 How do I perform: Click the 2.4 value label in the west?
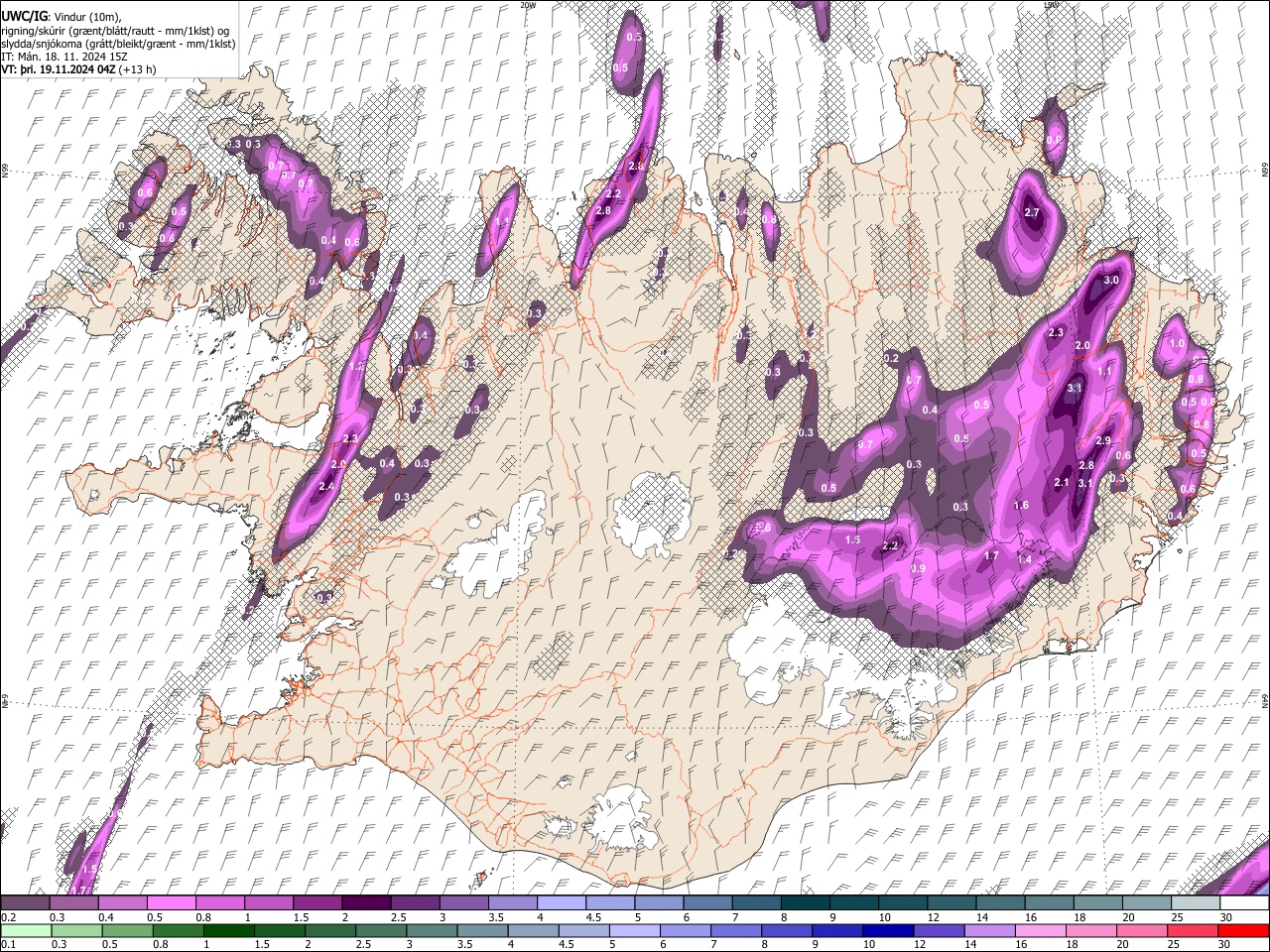[327, 487]
